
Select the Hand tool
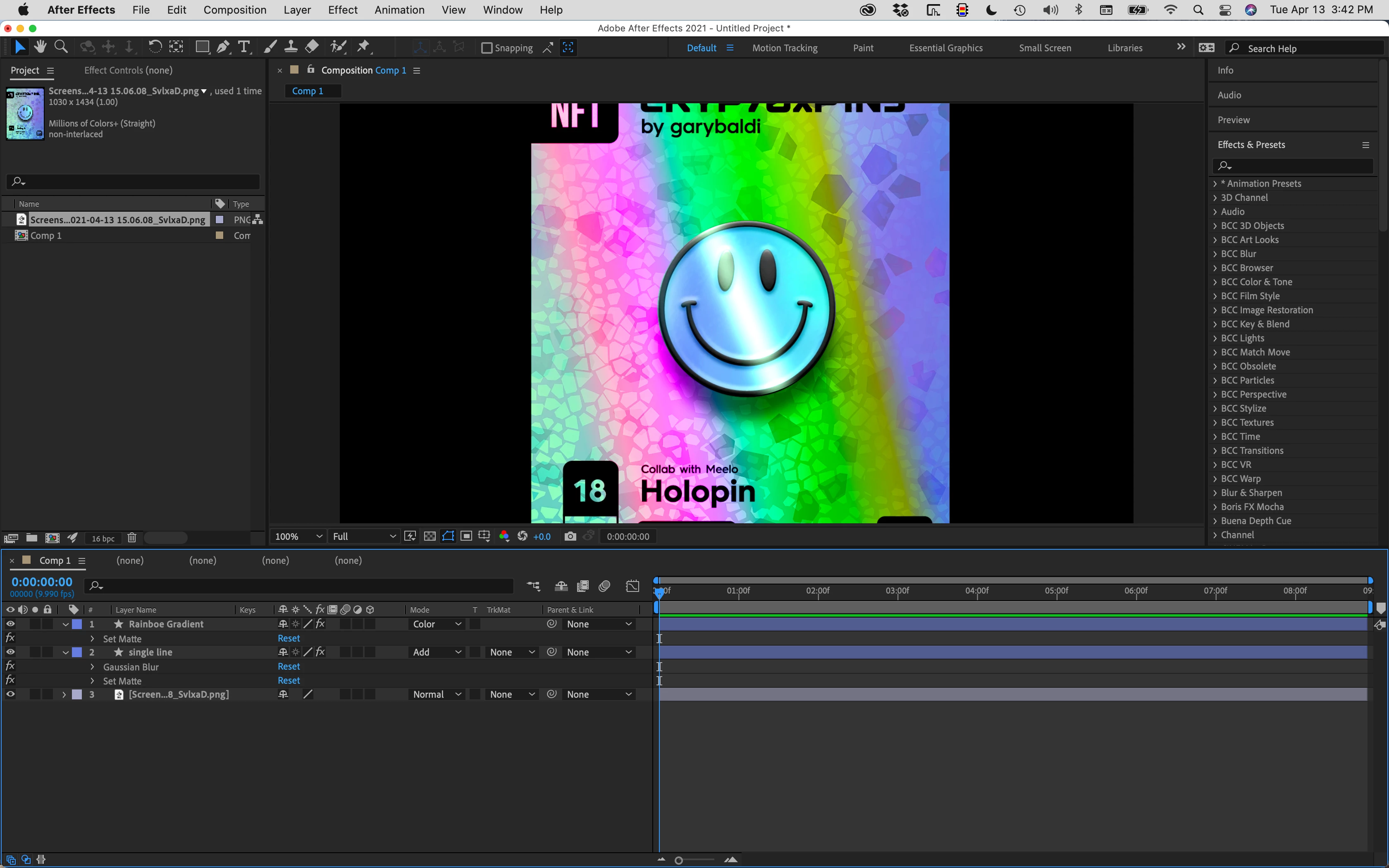(40, 47)
